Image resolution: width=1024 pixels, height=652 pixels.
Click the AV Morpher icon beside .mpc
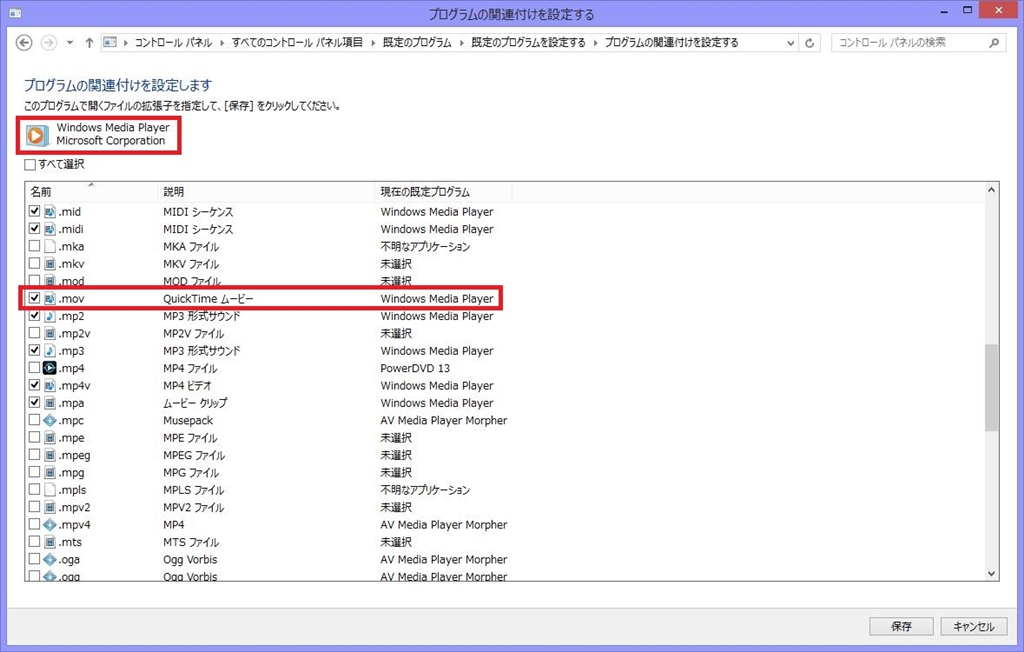[x=50, y=420]
